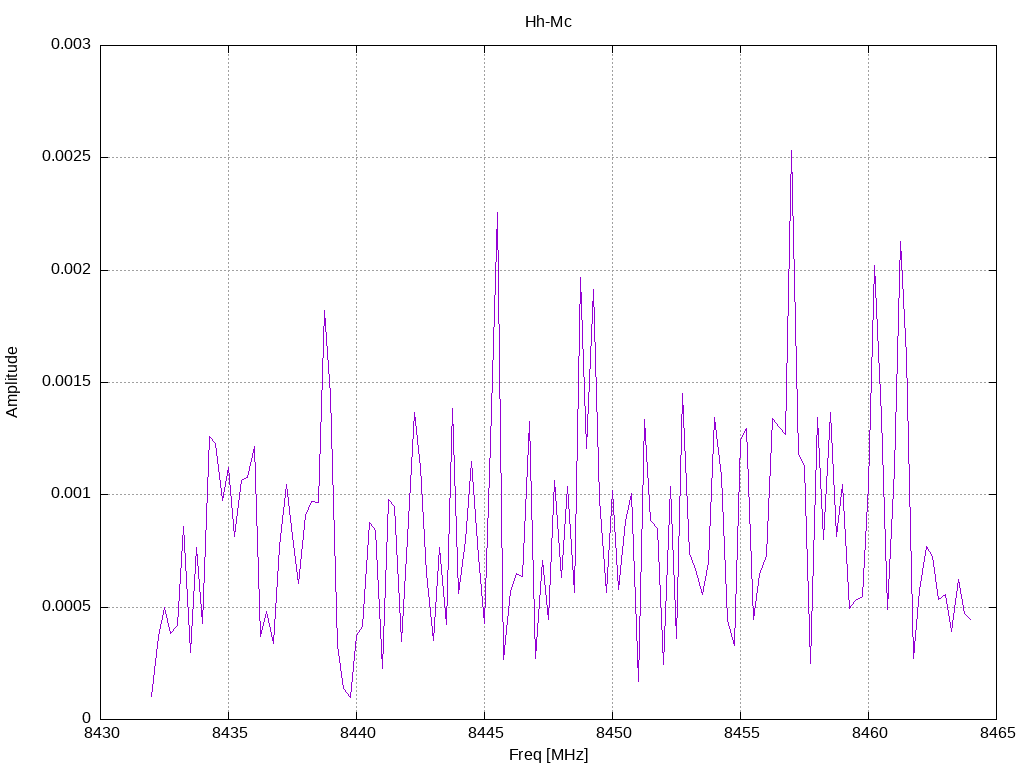Click the 0.003 y-axis tick label
Screen dimensions: 1024x768
(71, 44)
